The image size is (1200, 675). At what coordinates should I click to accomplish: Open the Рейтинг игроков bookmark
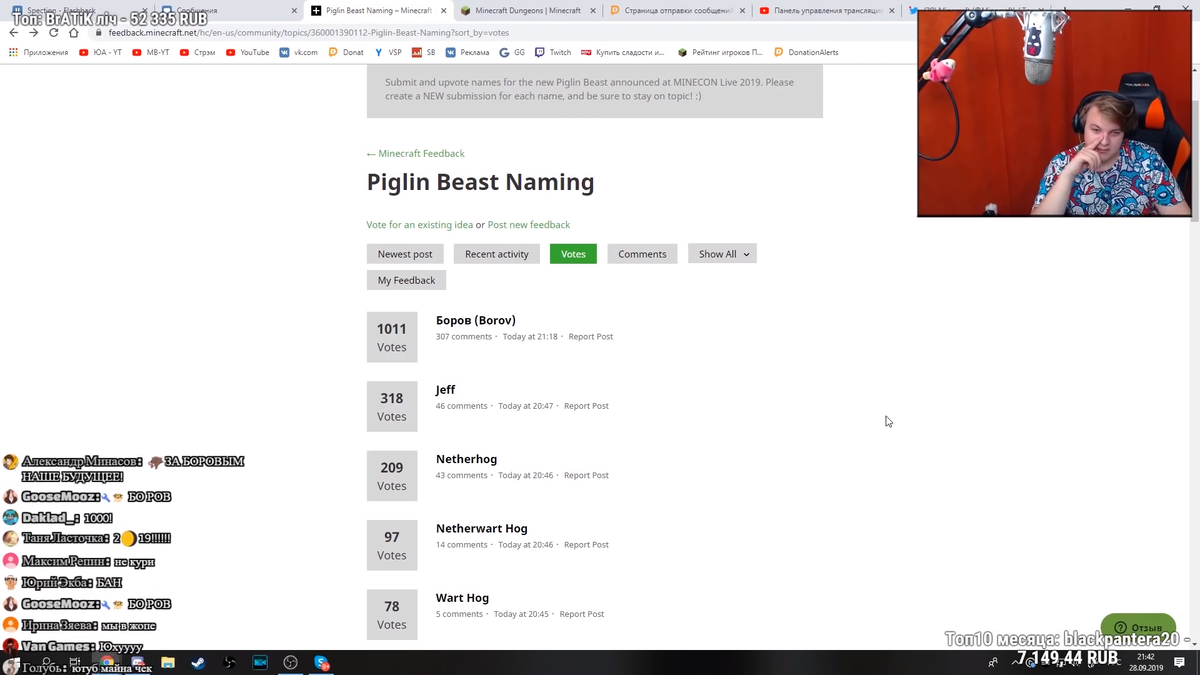tap(720, 52)
